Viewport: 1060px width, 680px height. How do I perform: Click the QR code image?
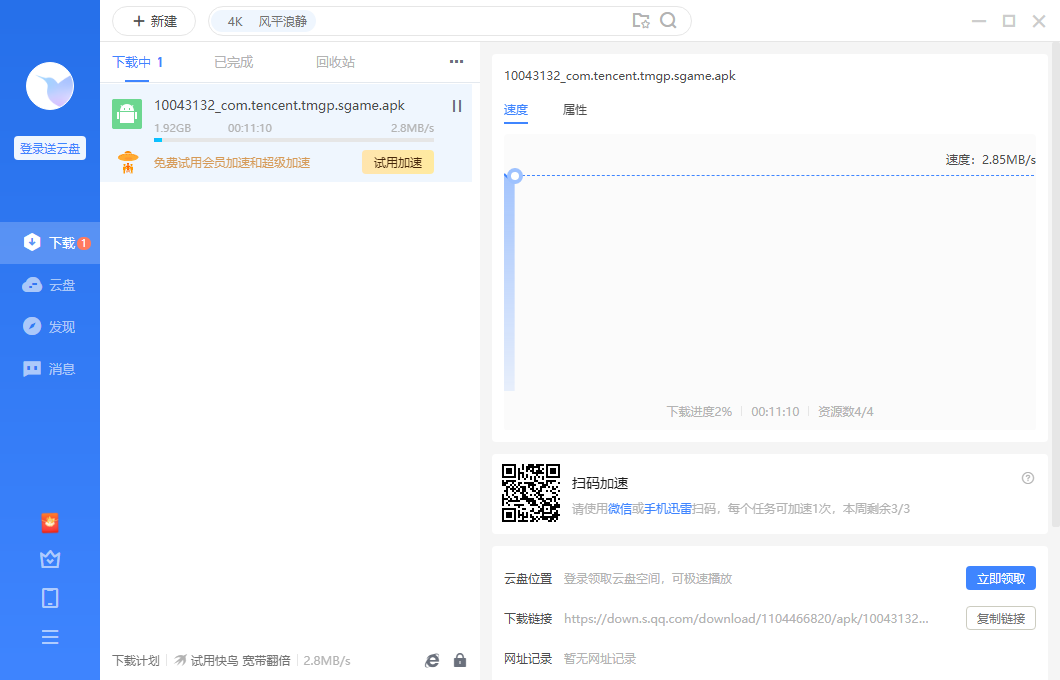(531, 493)
